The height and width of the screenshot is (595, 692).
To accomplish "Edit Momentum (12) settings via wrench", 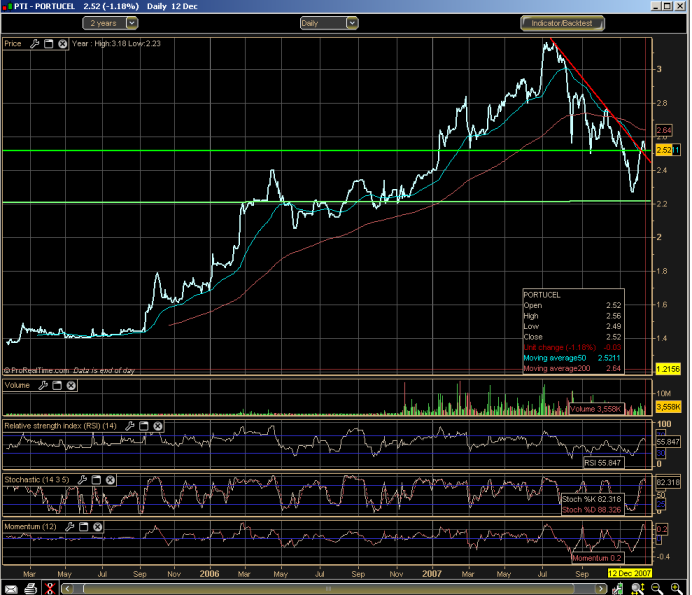I will 71,526.
